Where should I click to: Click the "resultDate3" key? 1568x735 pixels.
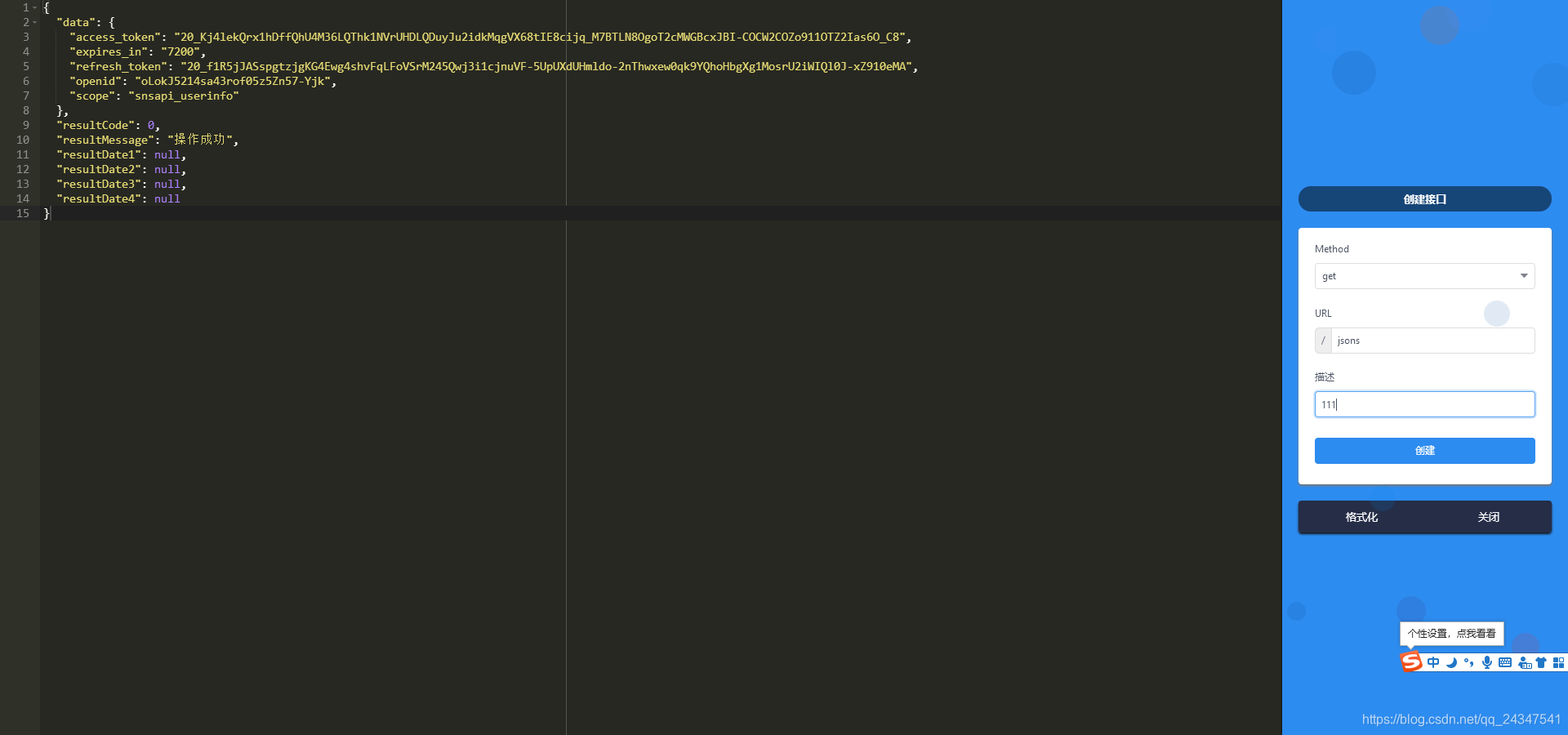point(99,185)
